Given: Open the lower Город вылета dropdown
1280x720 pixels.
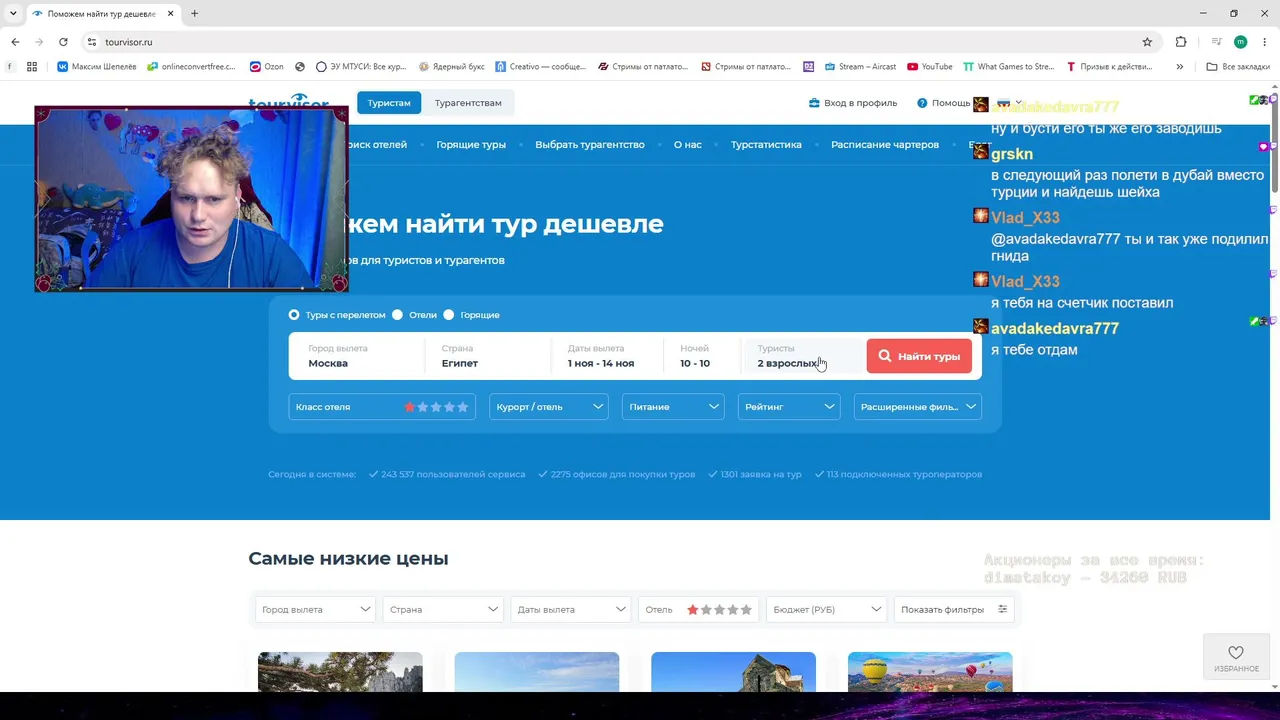Looking at the screenshot, I should pyautogui.click(x=315, y=610).
